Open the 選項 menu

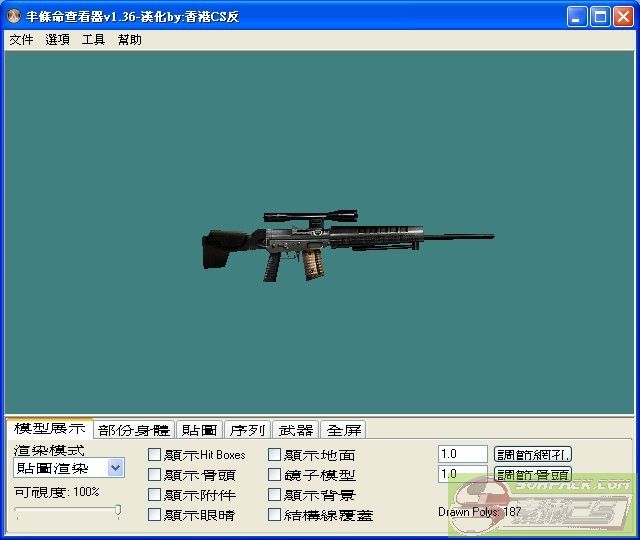(x=57, y=40)
